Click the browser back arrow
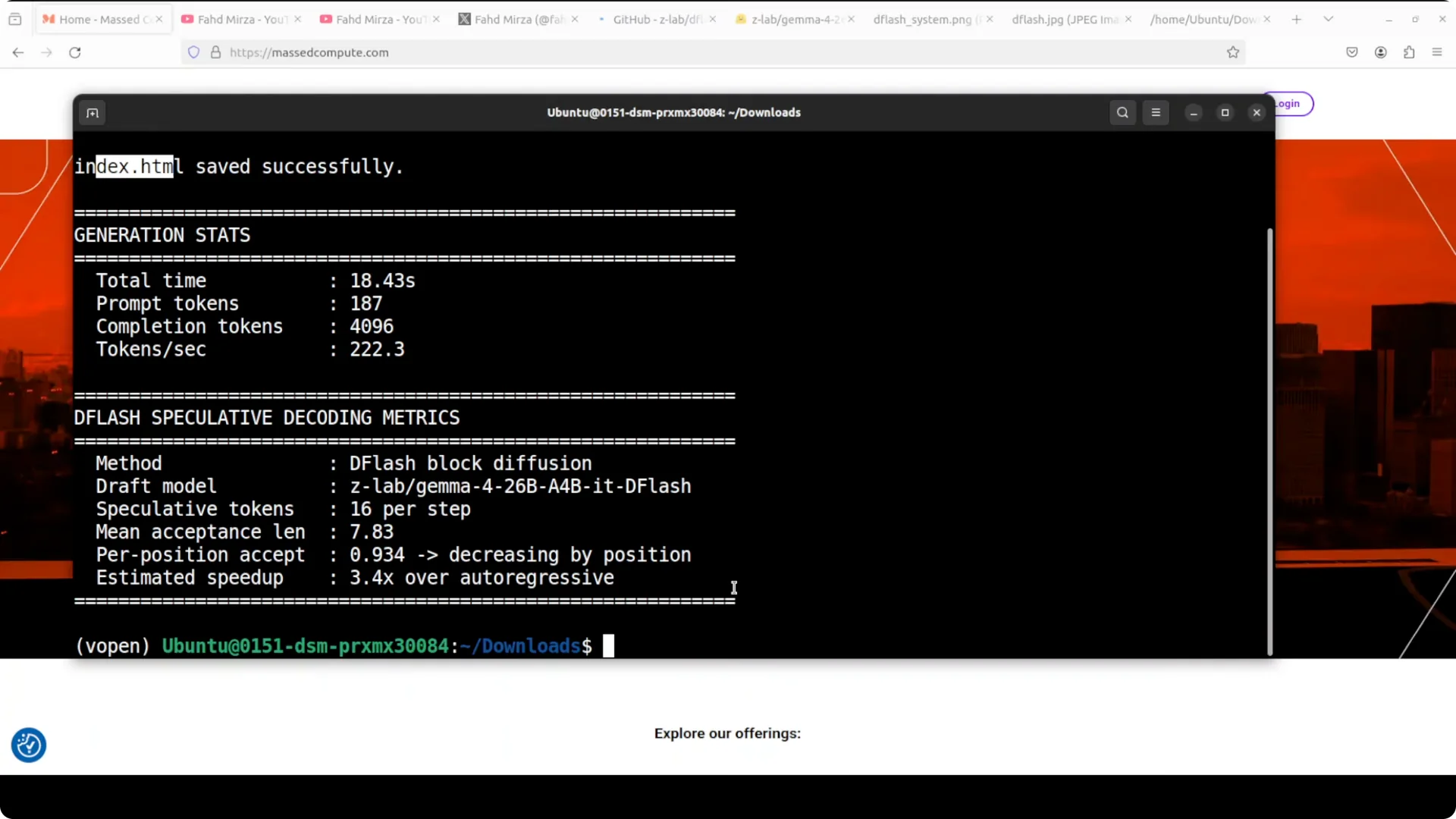 click(18, 52)
